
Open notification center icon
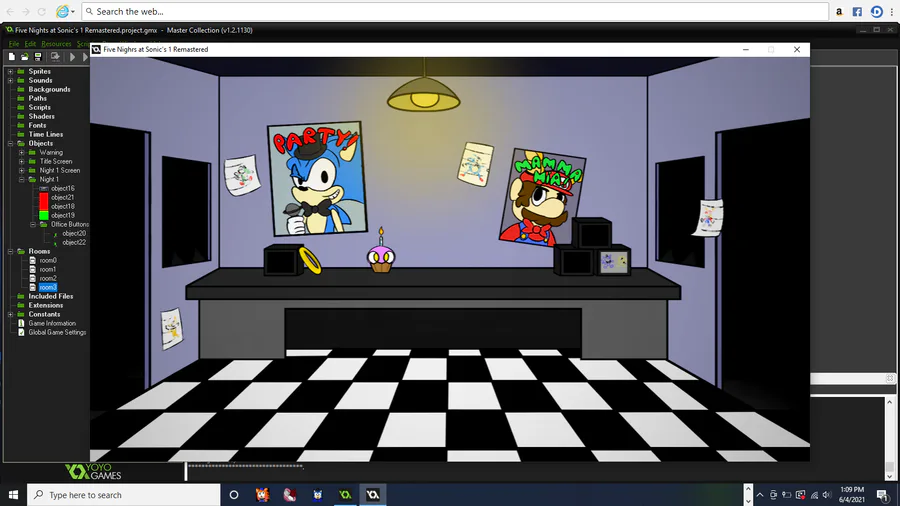pos(883,495)
